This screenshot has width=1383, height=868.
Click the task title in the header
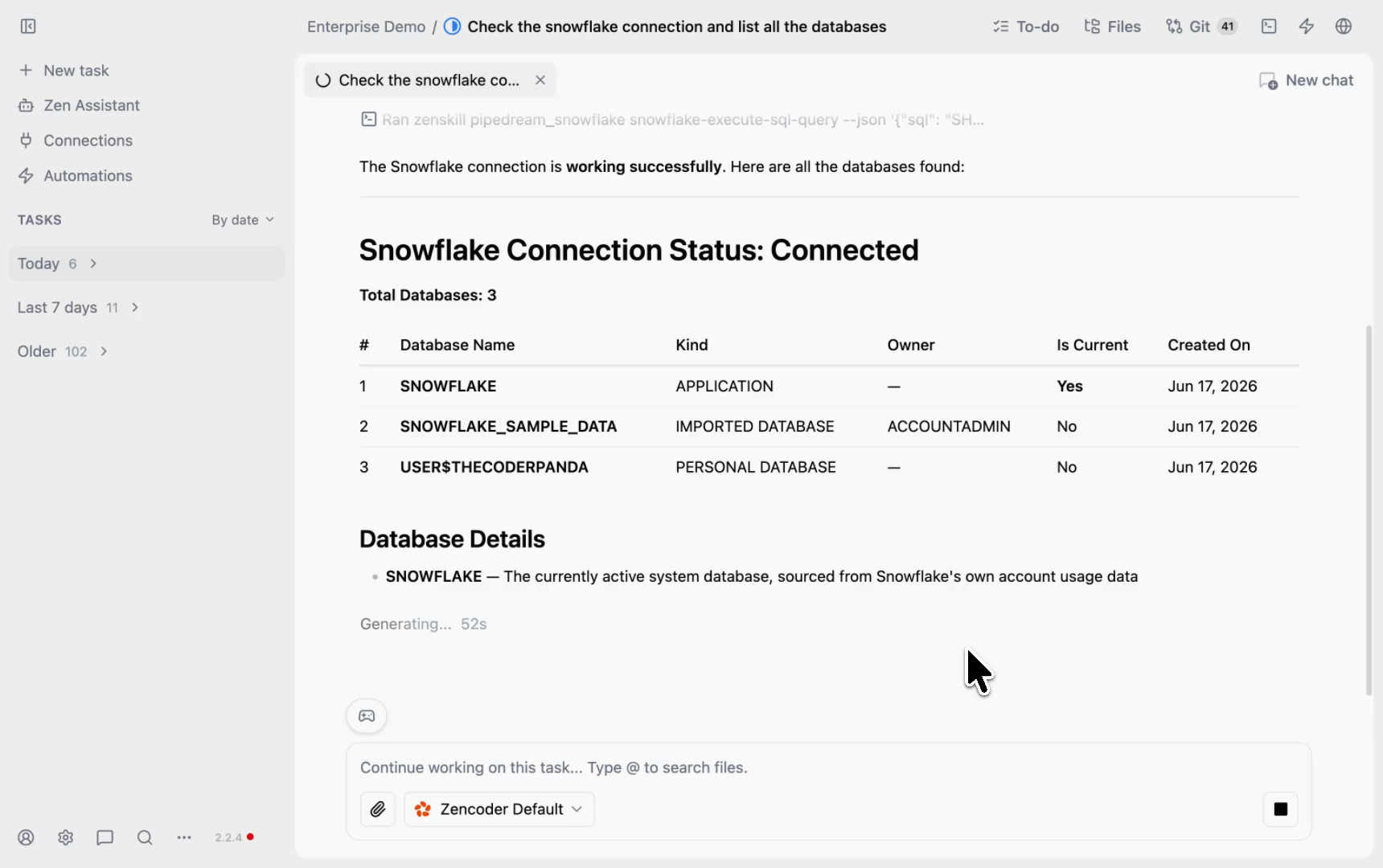click(676, 27)
